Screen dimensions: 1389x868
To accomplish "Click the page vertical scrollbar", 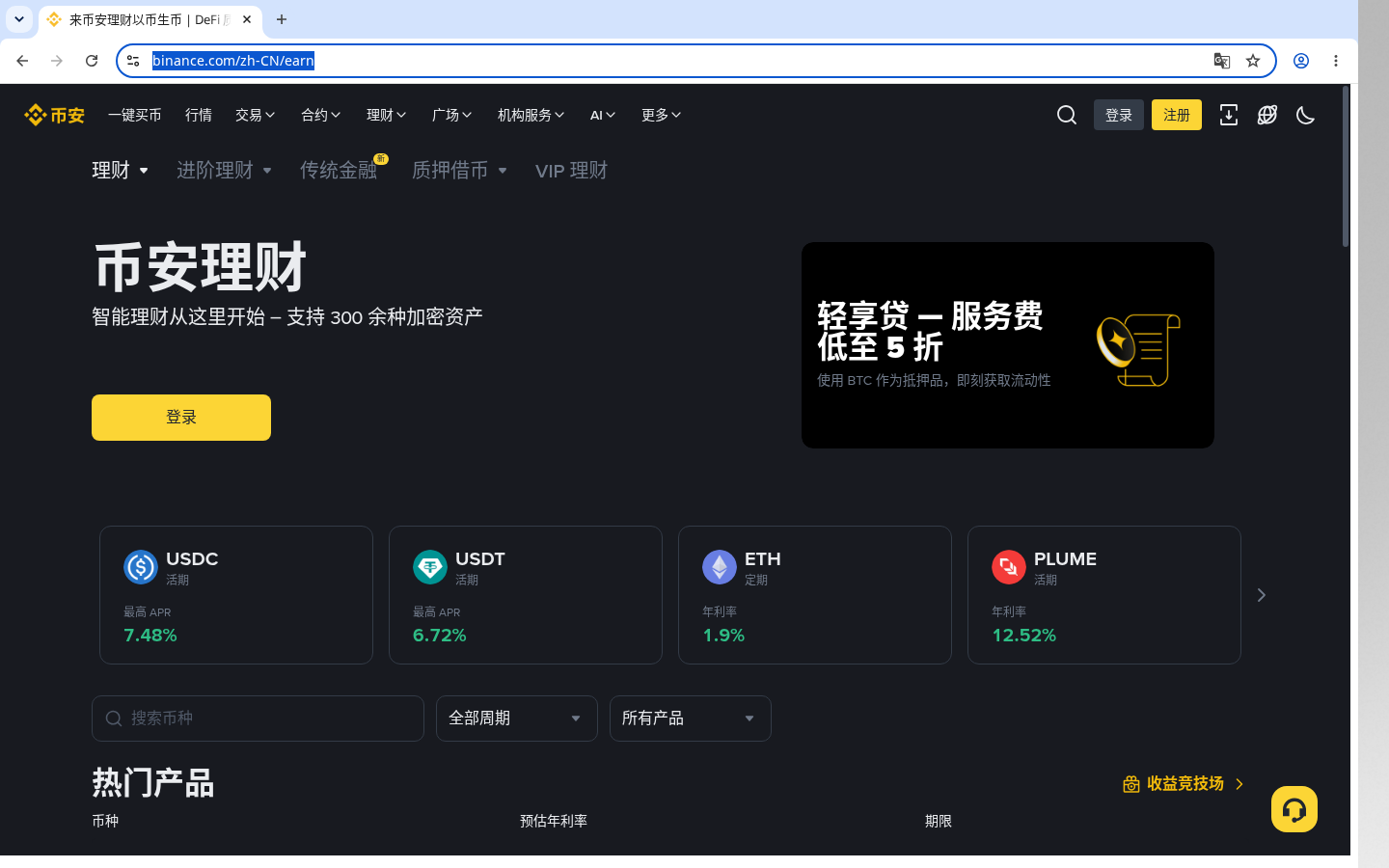I will [1346, 169].
